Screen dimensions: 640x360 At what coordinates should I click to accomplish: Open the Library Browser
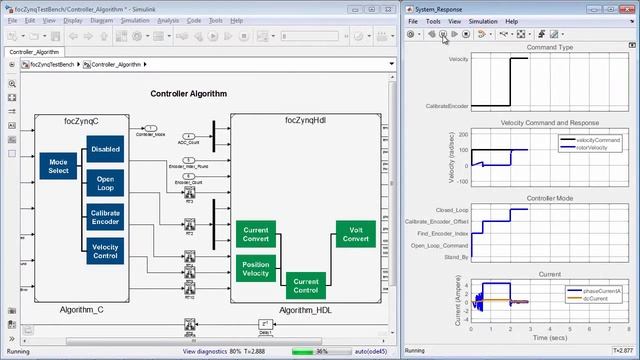point(121,36)
